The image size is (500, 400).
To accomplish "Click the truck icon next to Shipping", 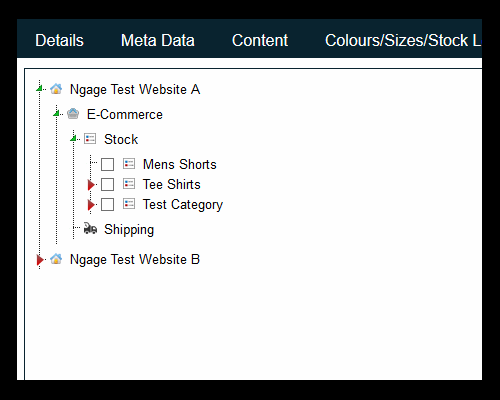I will click(x=90, y=228).
